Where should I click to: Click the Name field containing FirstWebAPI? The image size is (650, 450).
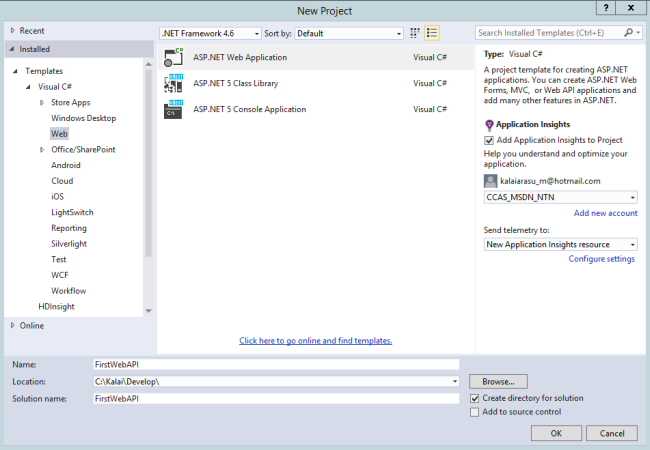point(276,365)
